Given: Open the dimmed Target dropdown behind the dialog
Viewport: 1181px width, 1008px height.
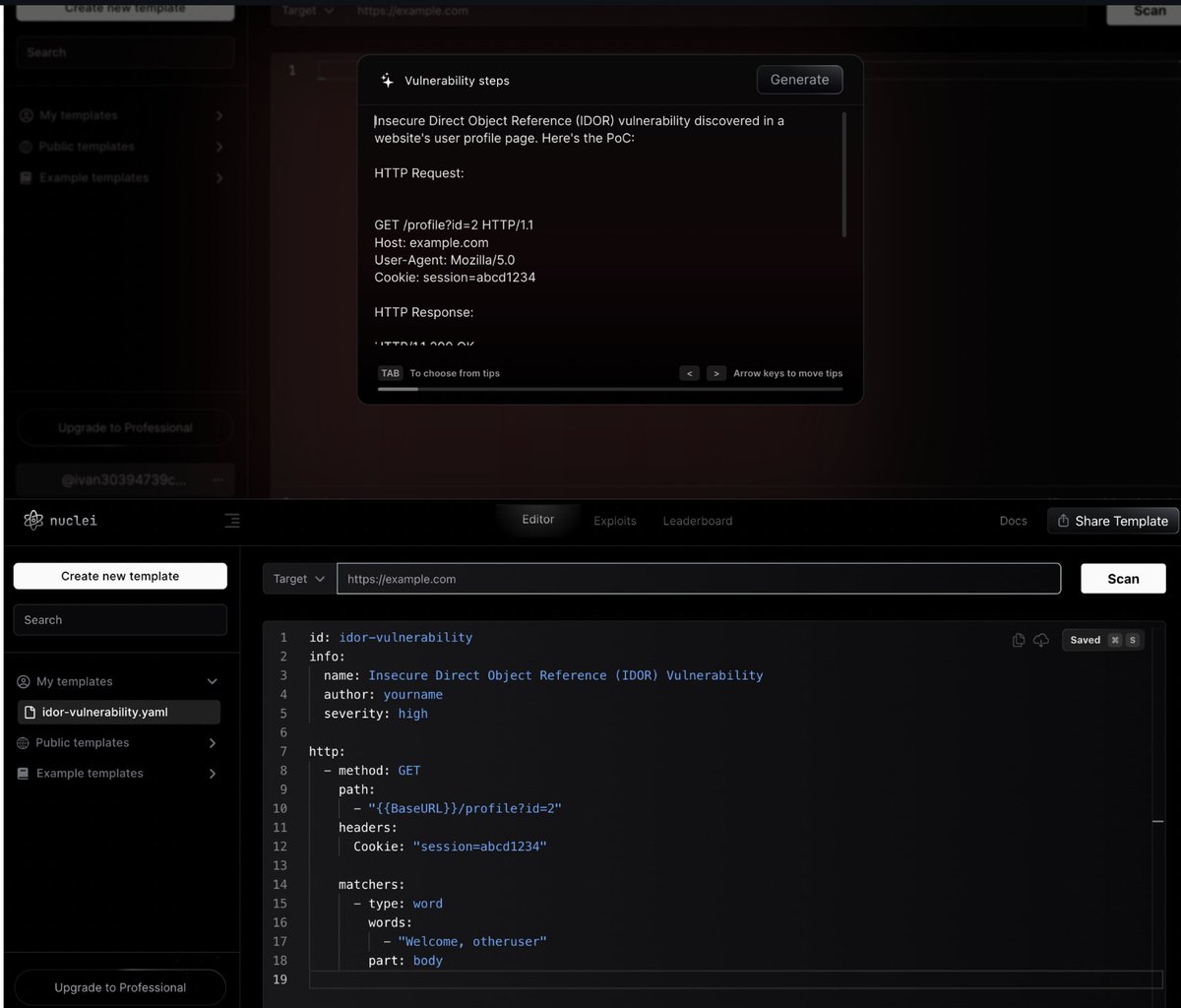Looking at the screenshot, I should (308, 11).
